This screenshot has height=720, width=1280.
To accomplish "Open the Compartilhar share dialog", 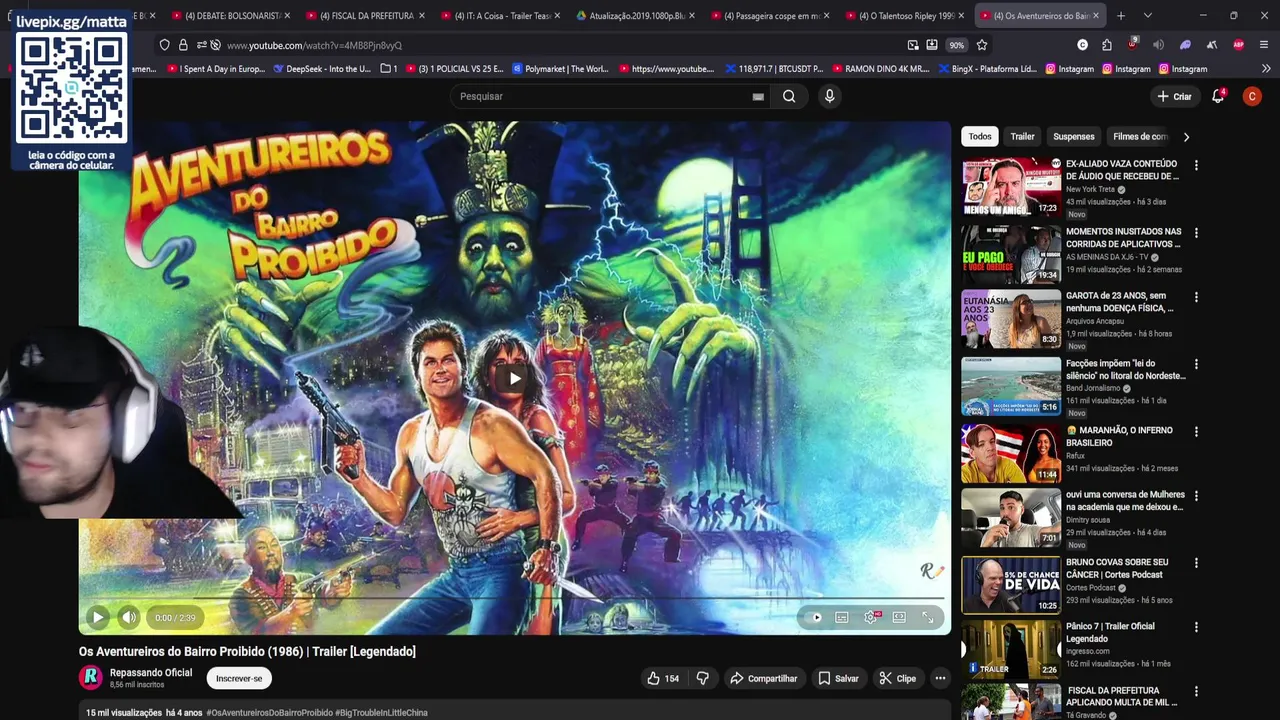I will 764,678.
